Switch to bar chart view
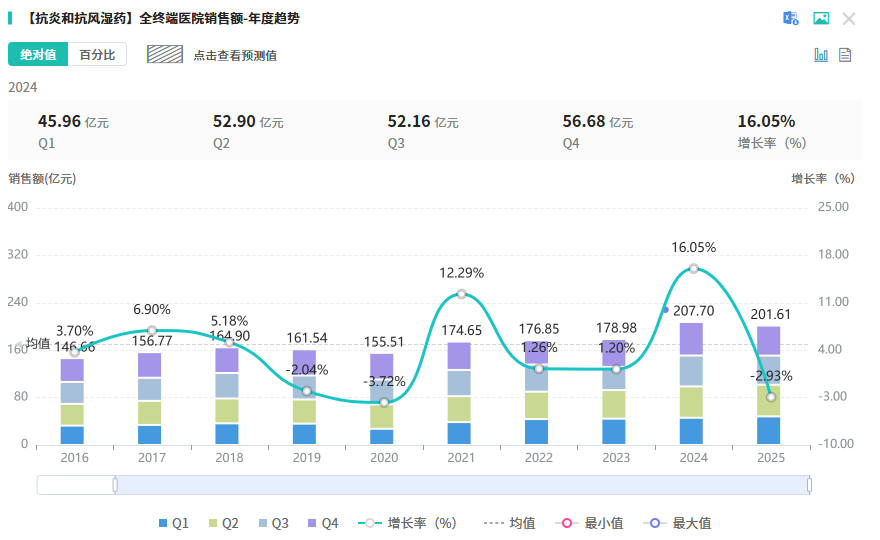 (821, 55)
